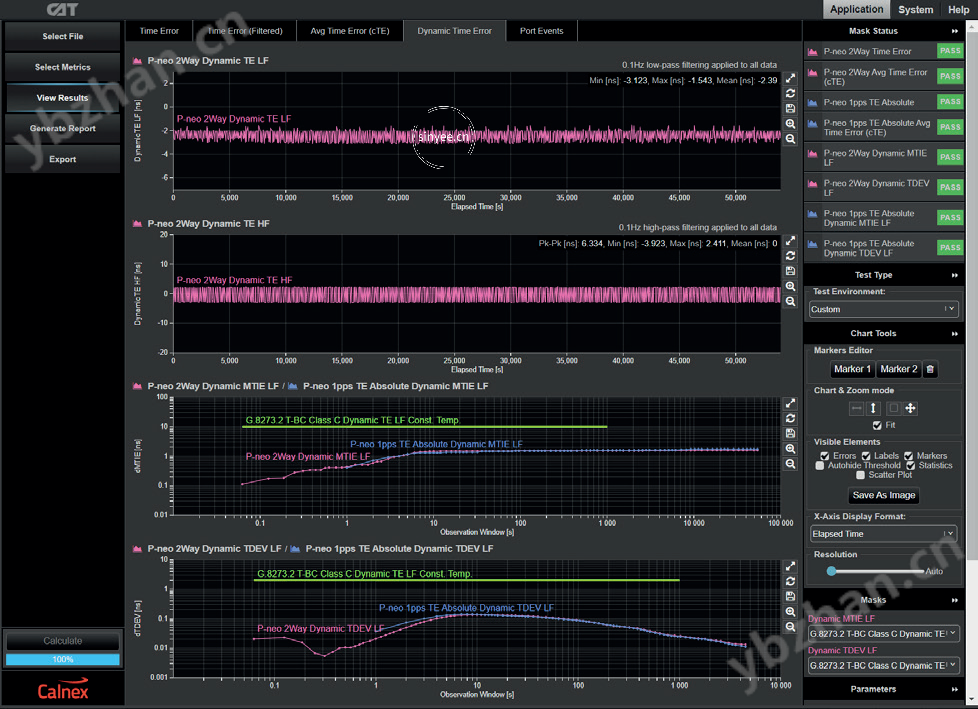Uncheck the Markers visible element
978x709 pixels.
pos(908,456)
